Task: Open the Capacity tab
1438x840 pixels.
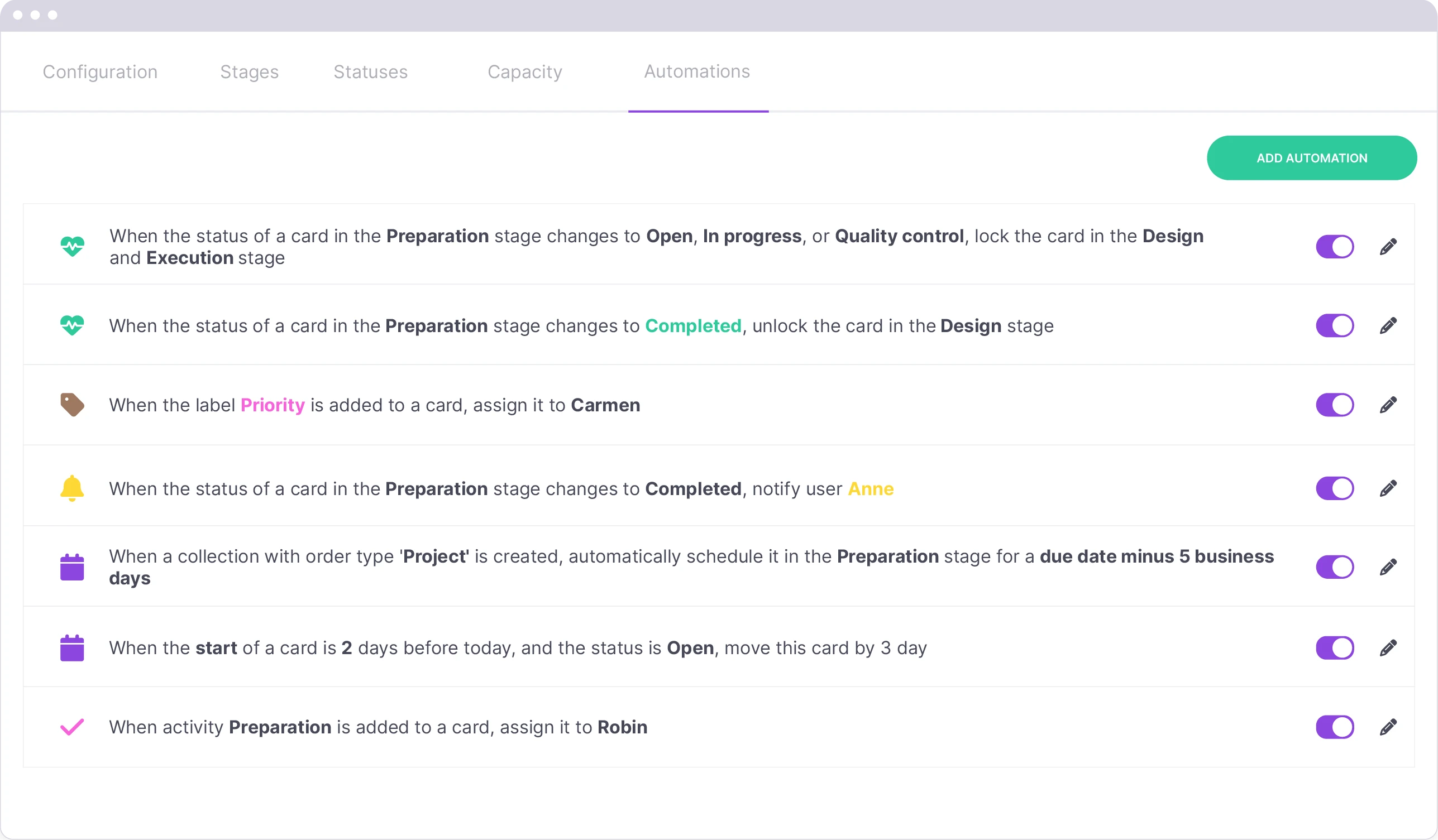Action: (x=524, y=72)
